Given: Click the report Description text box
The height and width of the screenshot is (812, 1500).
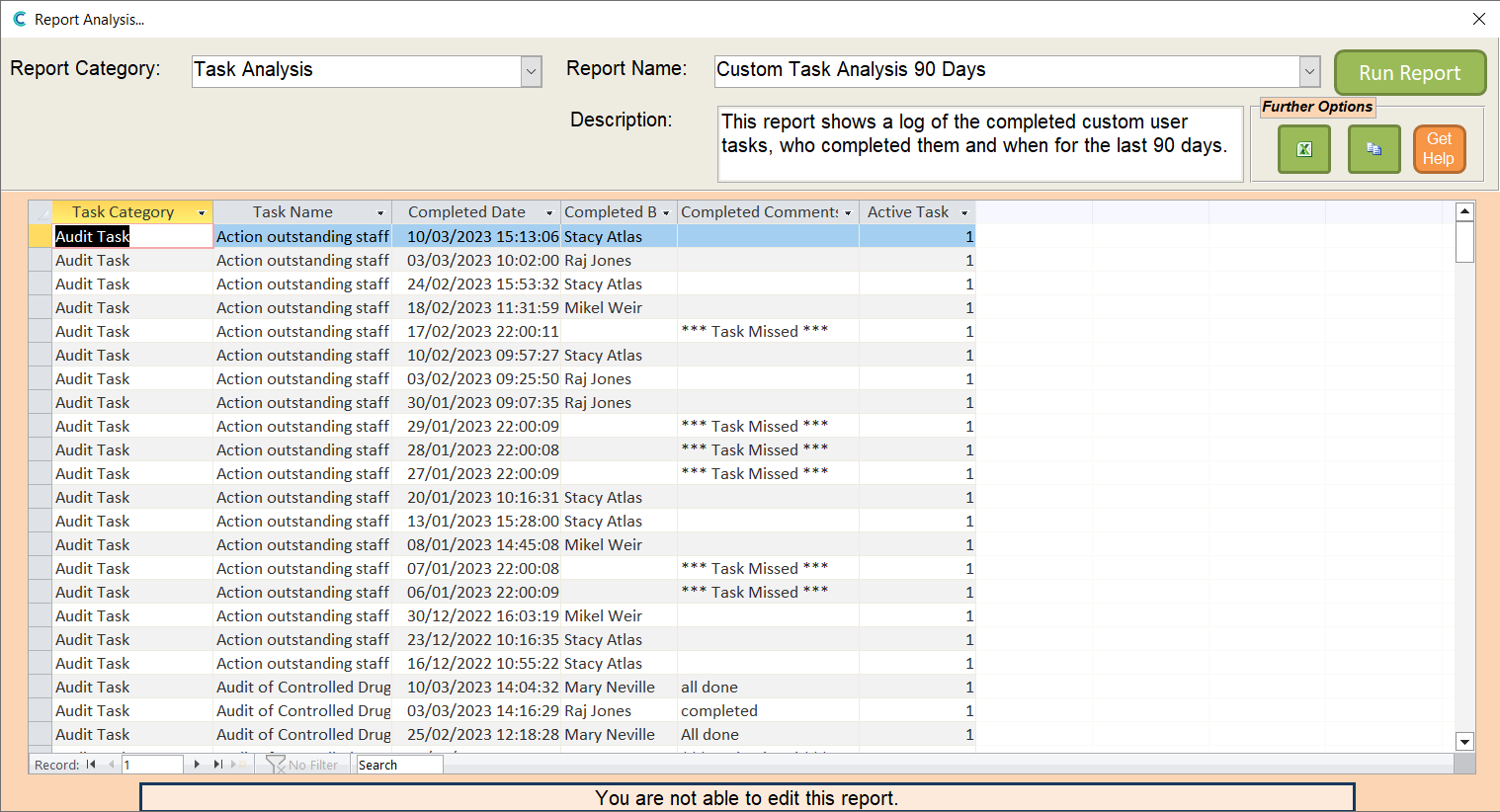Looking at the screenshot, I should click(x=979, y=144).
